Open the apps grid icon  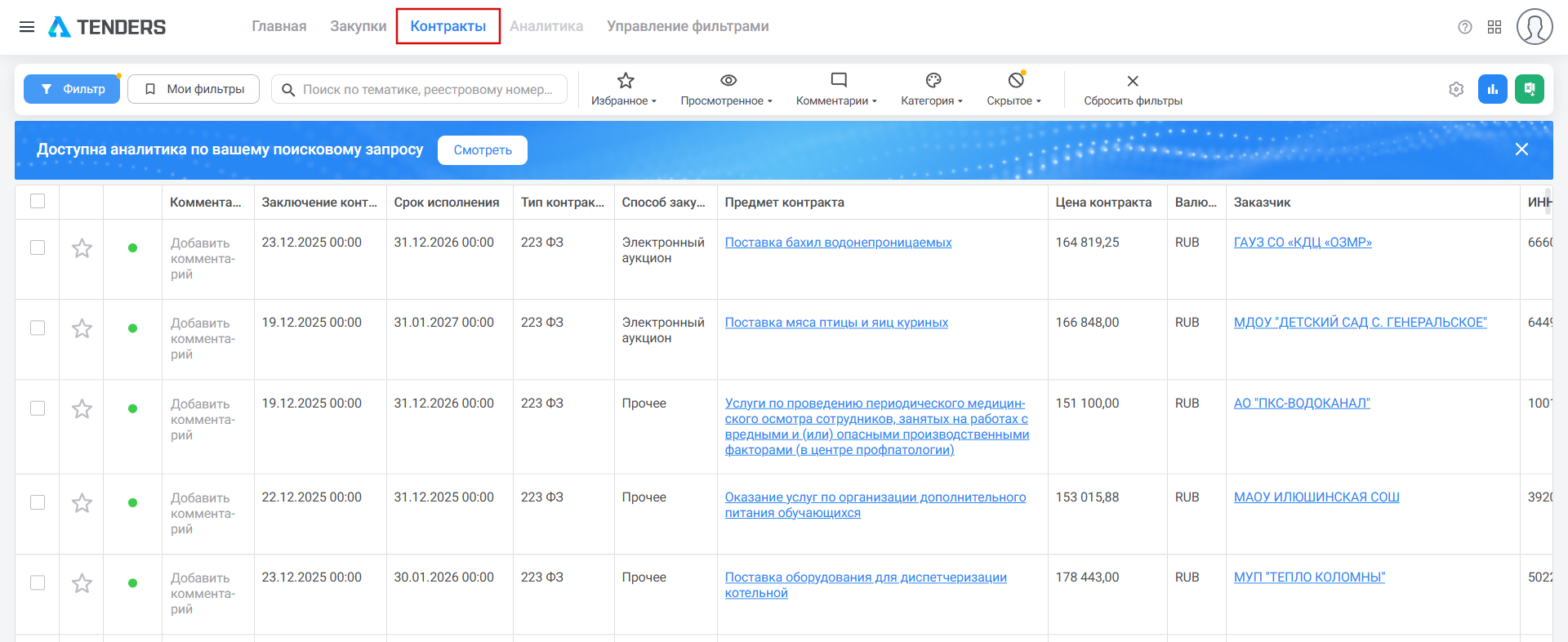coord(1494,27)
